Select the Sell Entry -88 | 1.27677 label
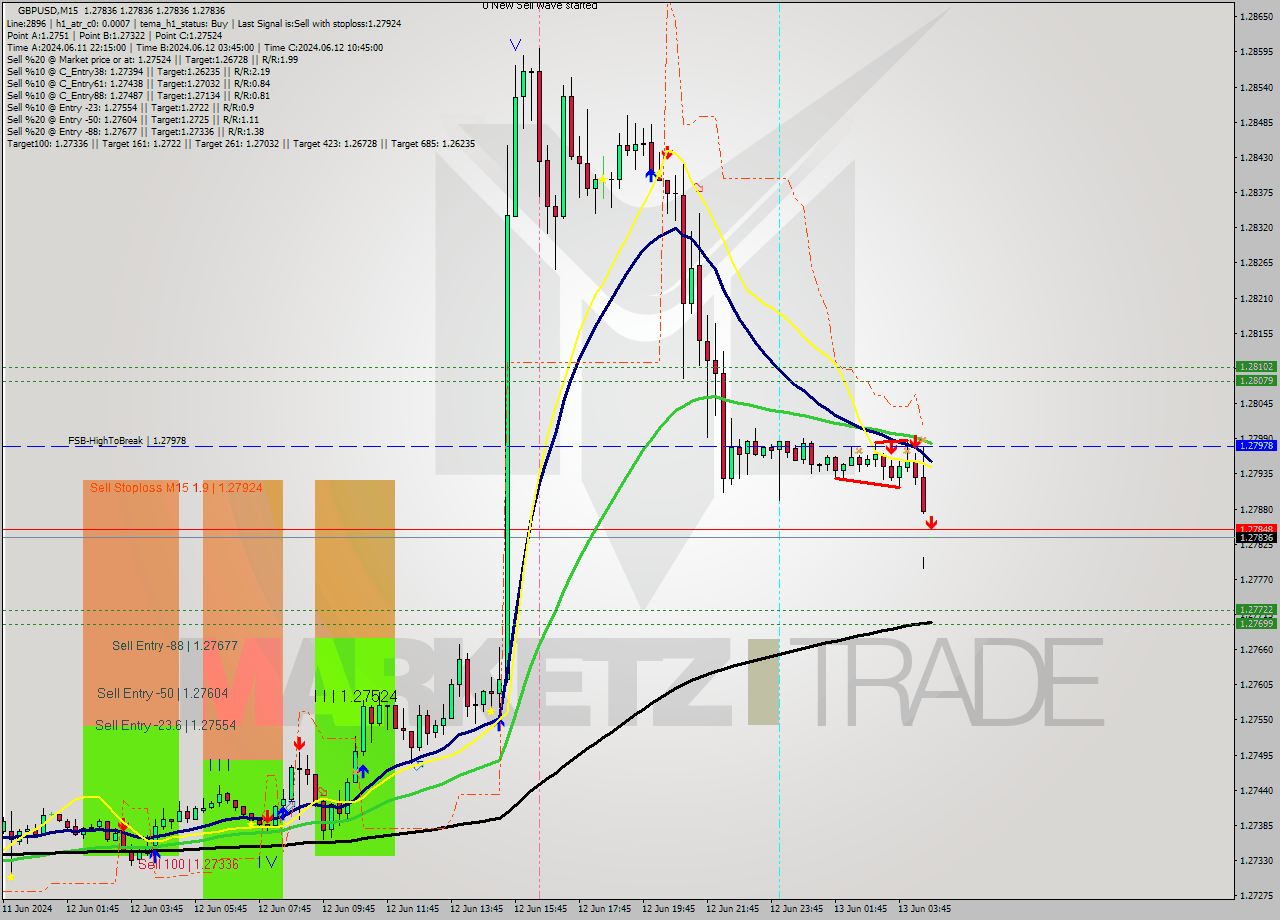This screenshot has width=1280, height=920. [175, 646]
